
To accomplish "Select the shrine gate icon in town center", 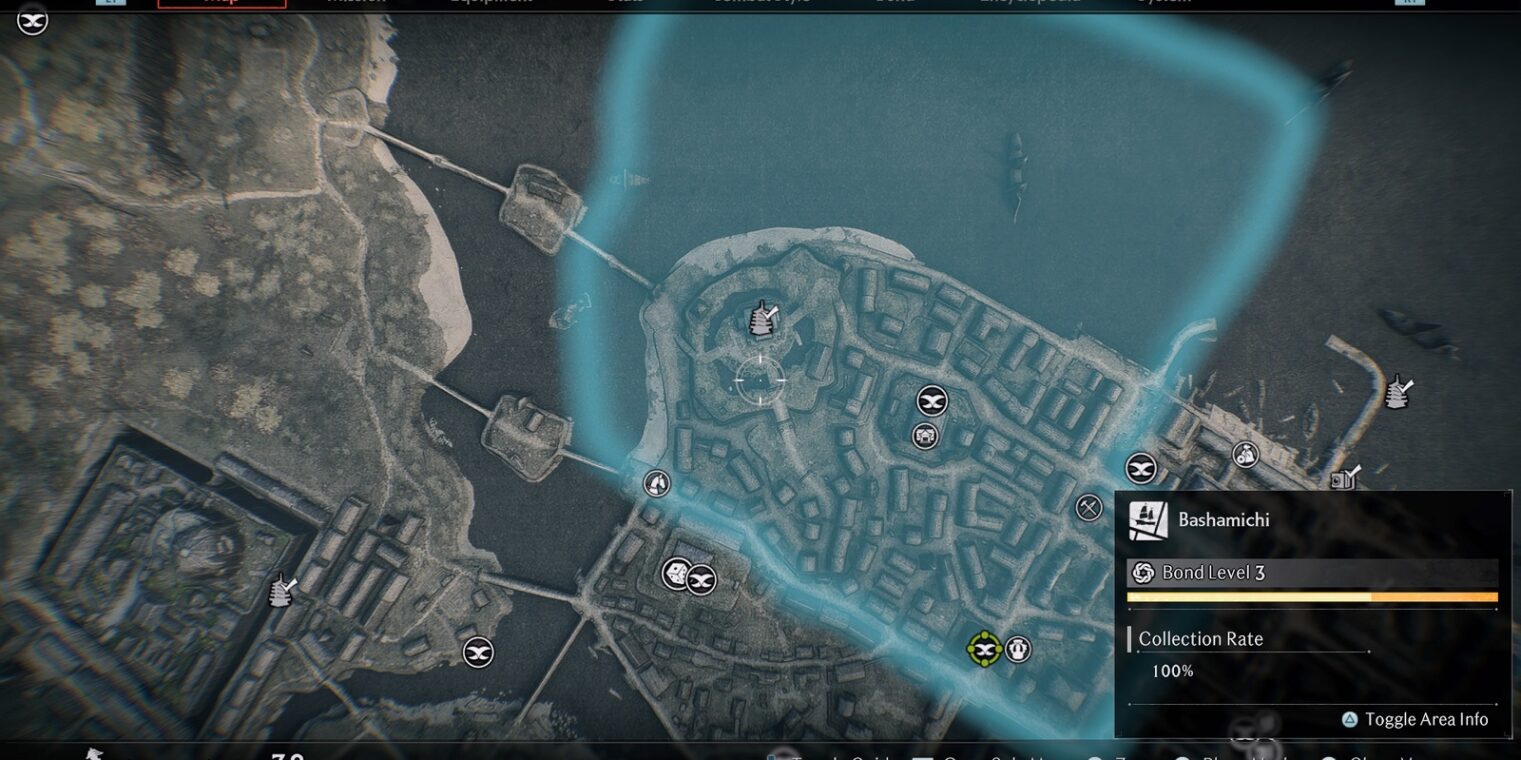I will point(925,436).
